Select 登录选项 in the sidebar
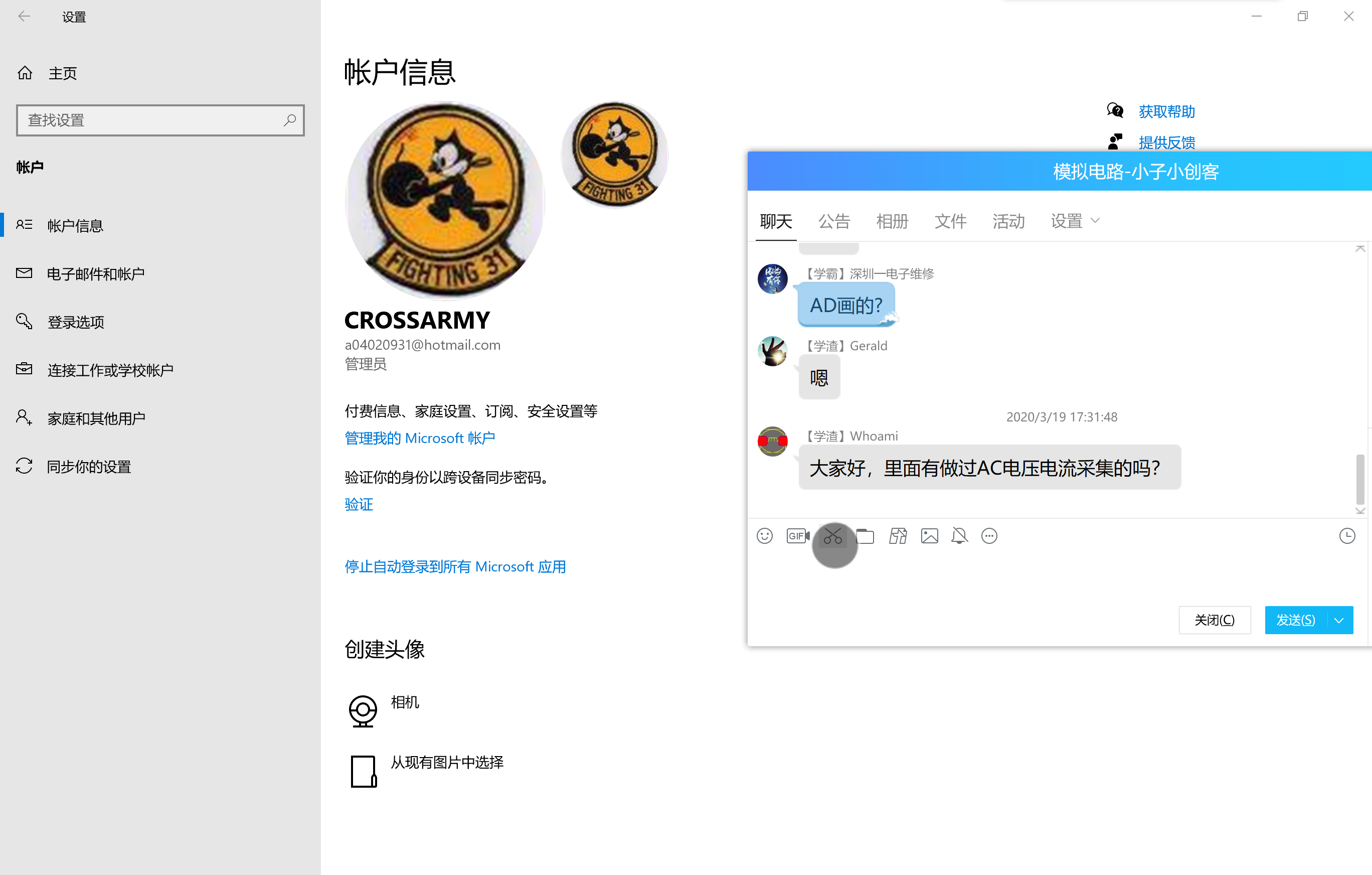This screenshot has height=875, width=1372. click(x=76, y=322)
